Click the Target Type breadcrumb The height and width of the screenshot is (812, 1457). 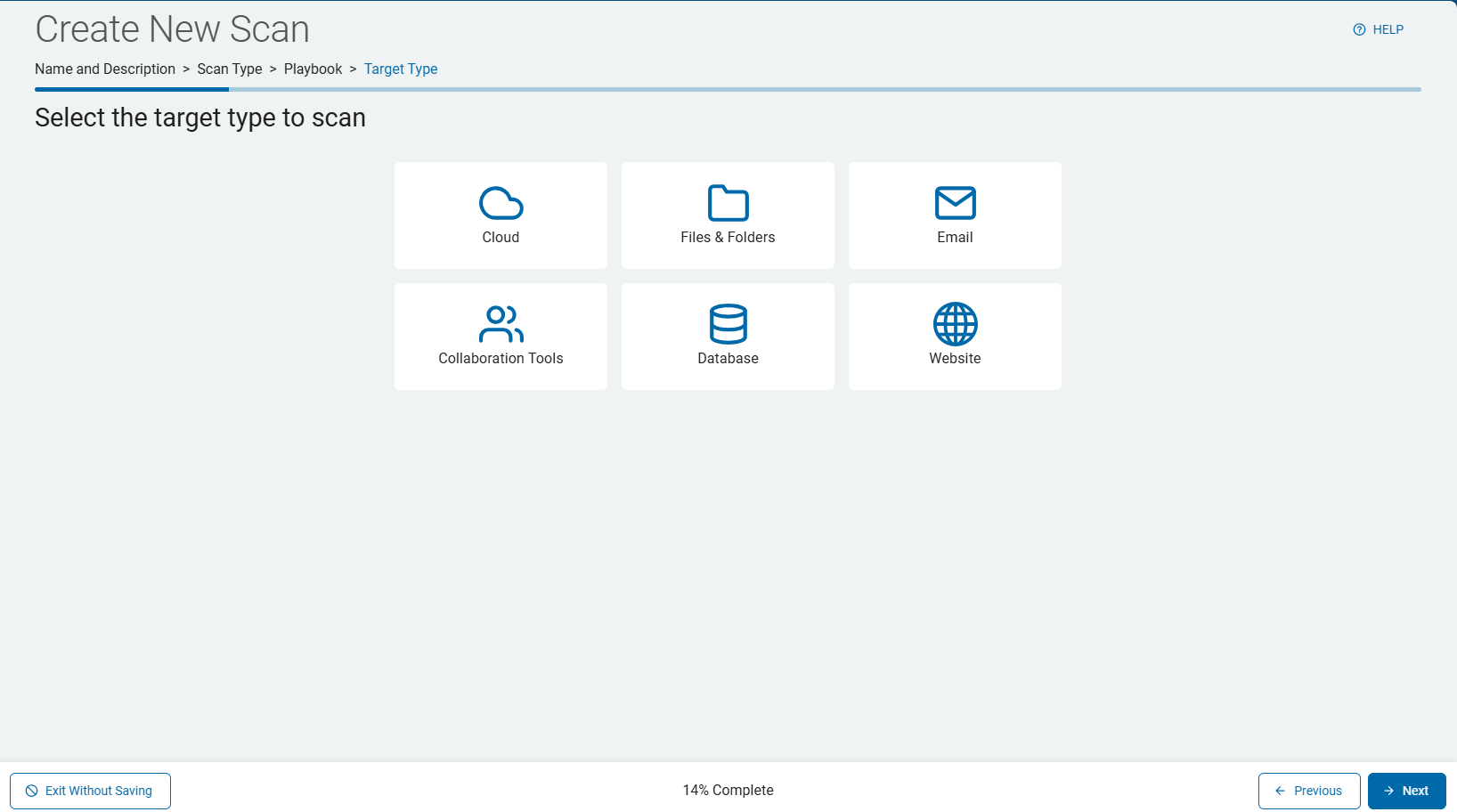tap(401, 69)
